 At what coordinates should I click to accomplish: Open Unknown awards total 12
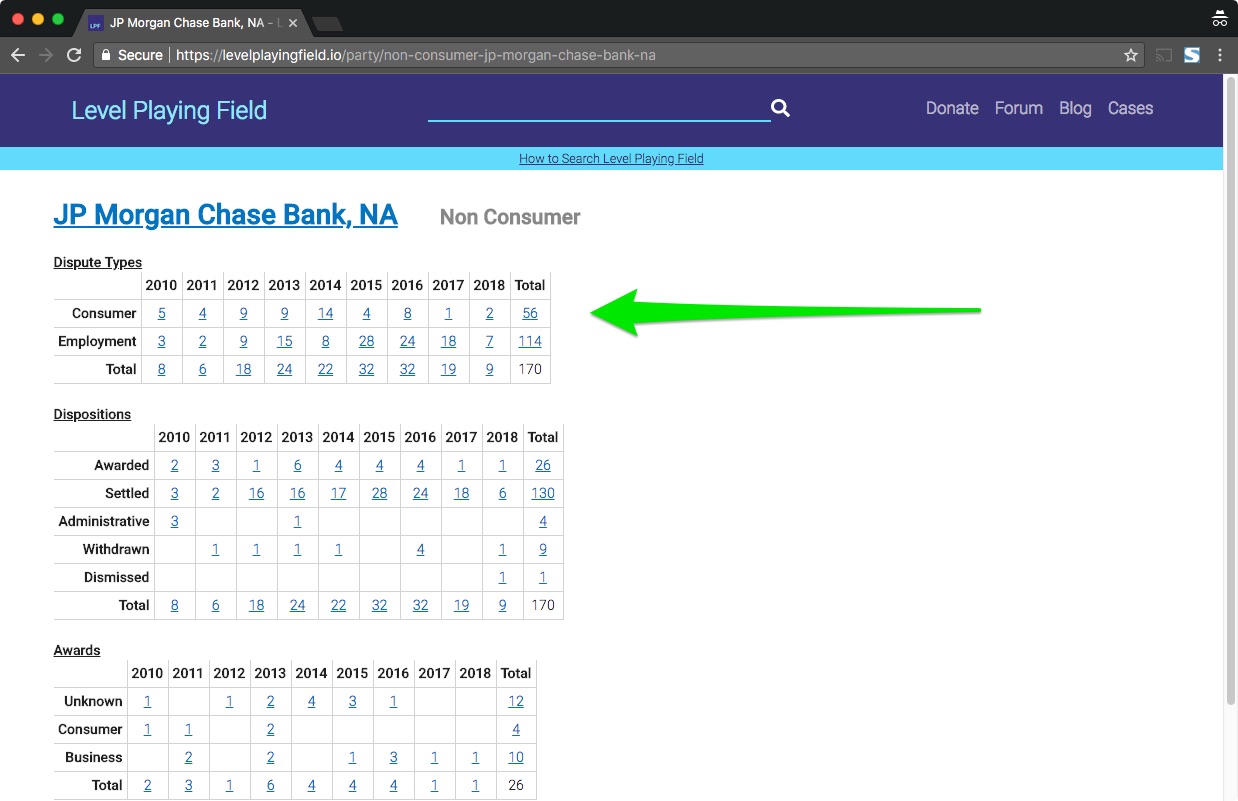tap(516, 701)
